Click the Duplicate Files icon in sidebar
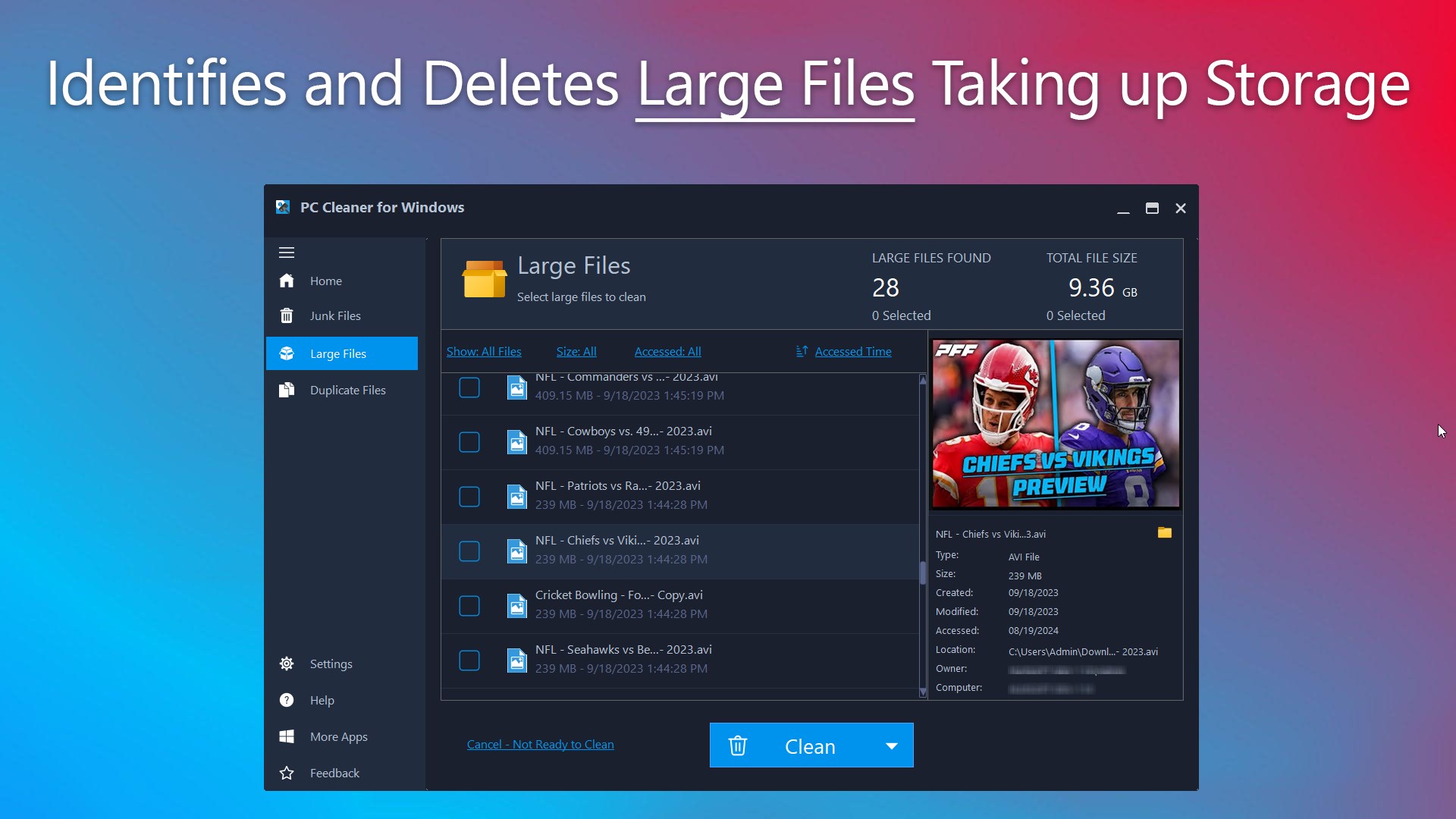Image resolution: width=1456 pixels, height=819 pixels. (x=287, y=390)
